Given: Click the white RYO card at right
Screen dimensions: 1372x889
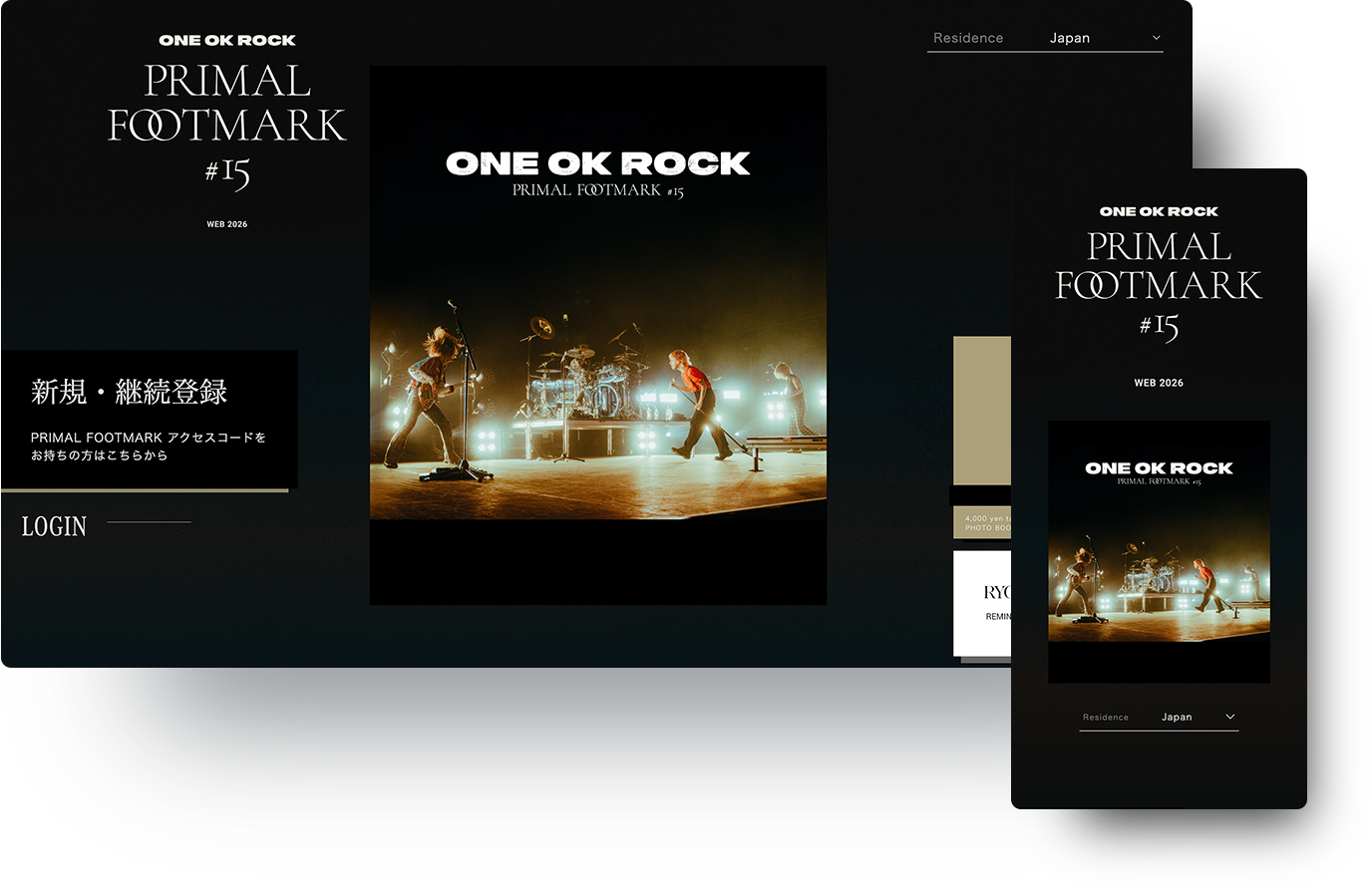Looking at the screenshot, I should pyautogui.click(x=982, y=603).
